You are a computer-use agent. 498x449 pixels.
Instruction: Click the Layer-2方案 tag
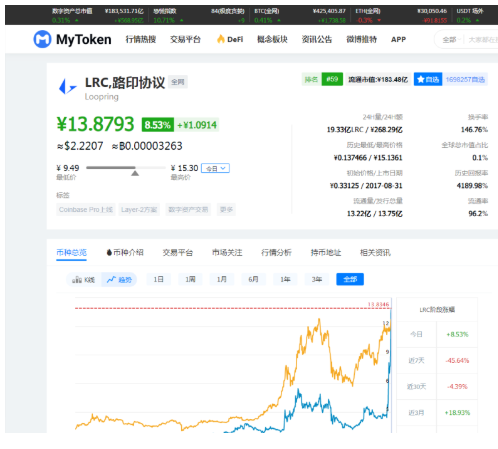pyautogui.click(x=139, y=209)
